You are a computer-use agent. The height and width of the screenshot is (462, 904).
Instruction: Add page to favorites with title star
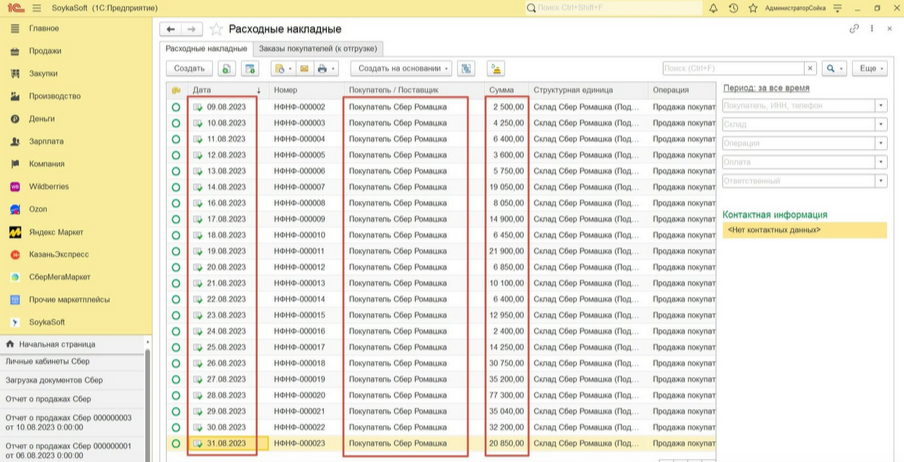(x=216, y=30)
